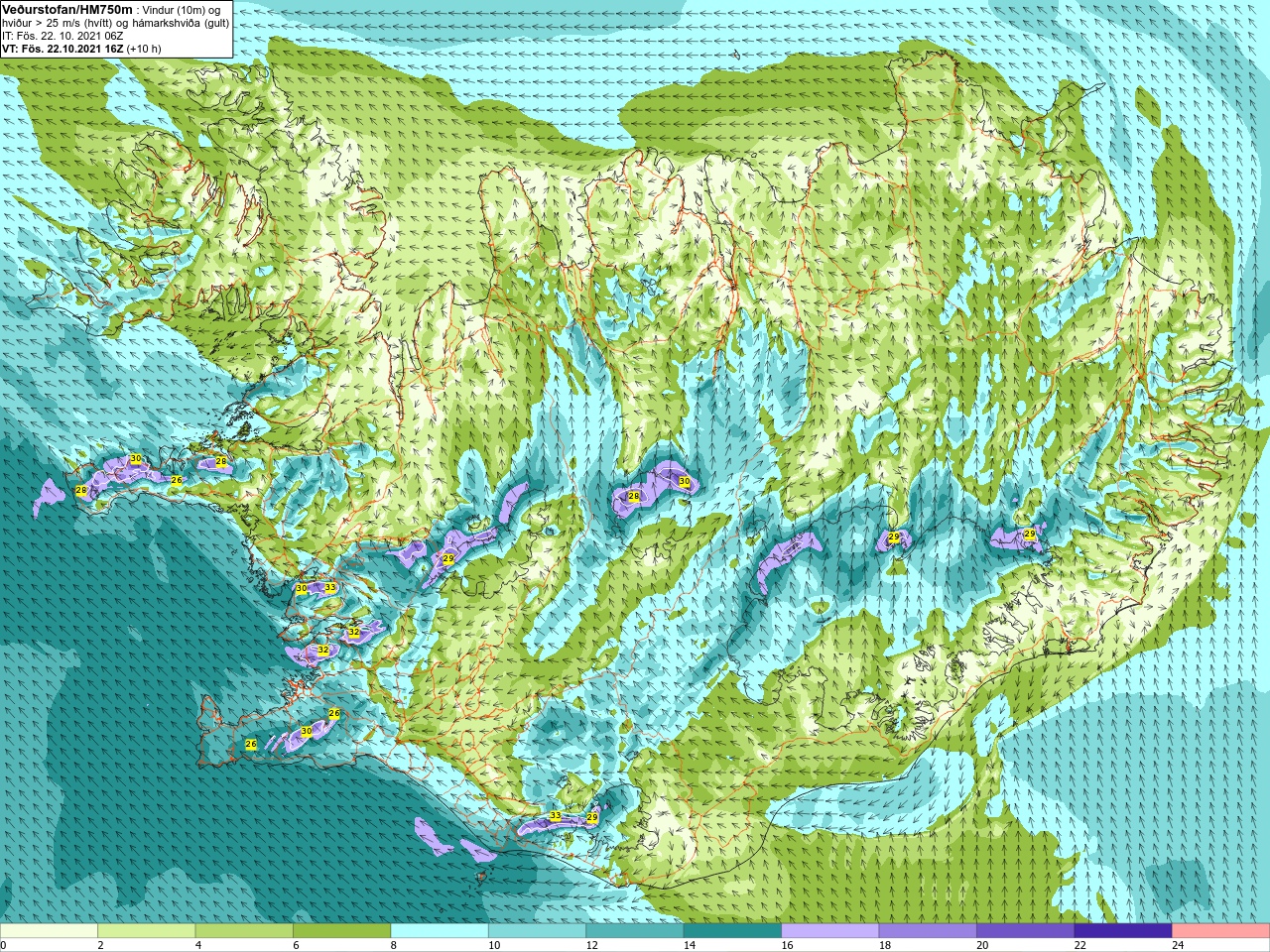This screenshot has height=952, width=1270.
Task: Click the legend scale label '12'
Action: [x=592, y=946]
